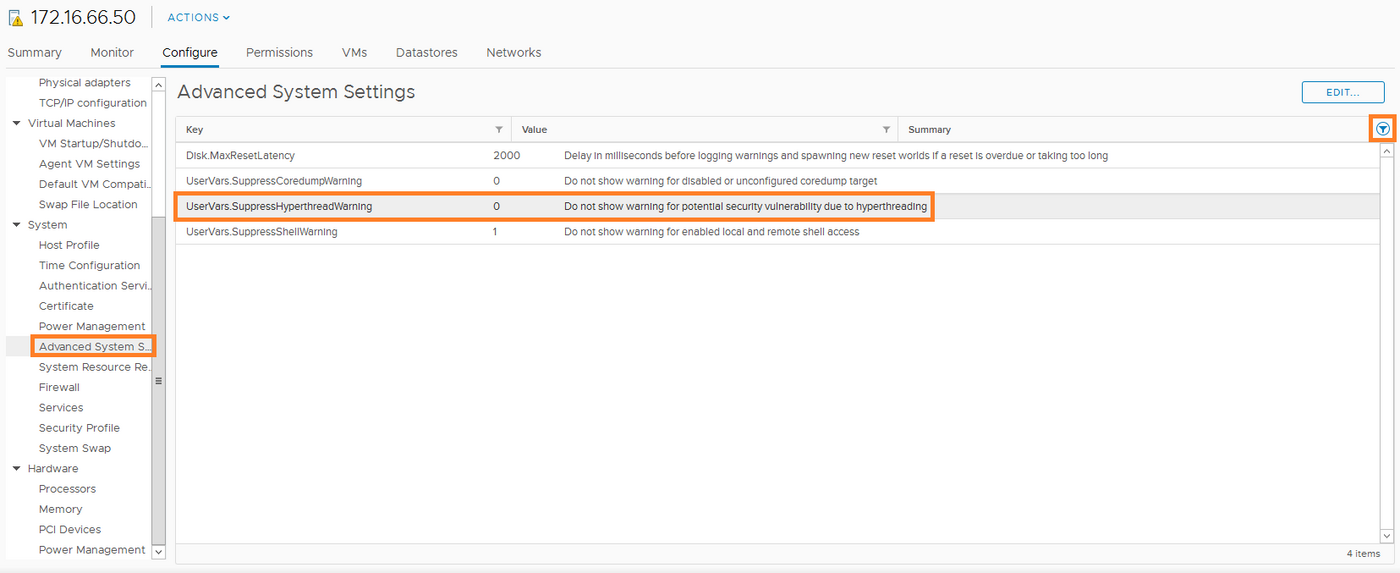Click the Value column filter icon
The image size is (1400, 573).
(886, 130)
